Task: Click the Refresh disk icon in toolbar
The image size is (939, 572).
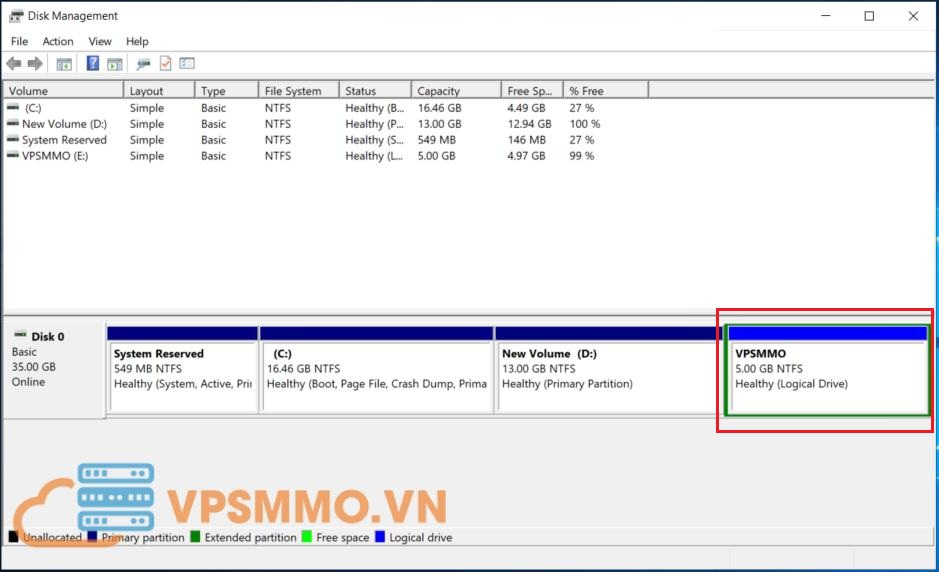Action: pyautogui.click(x=144, y=64)
